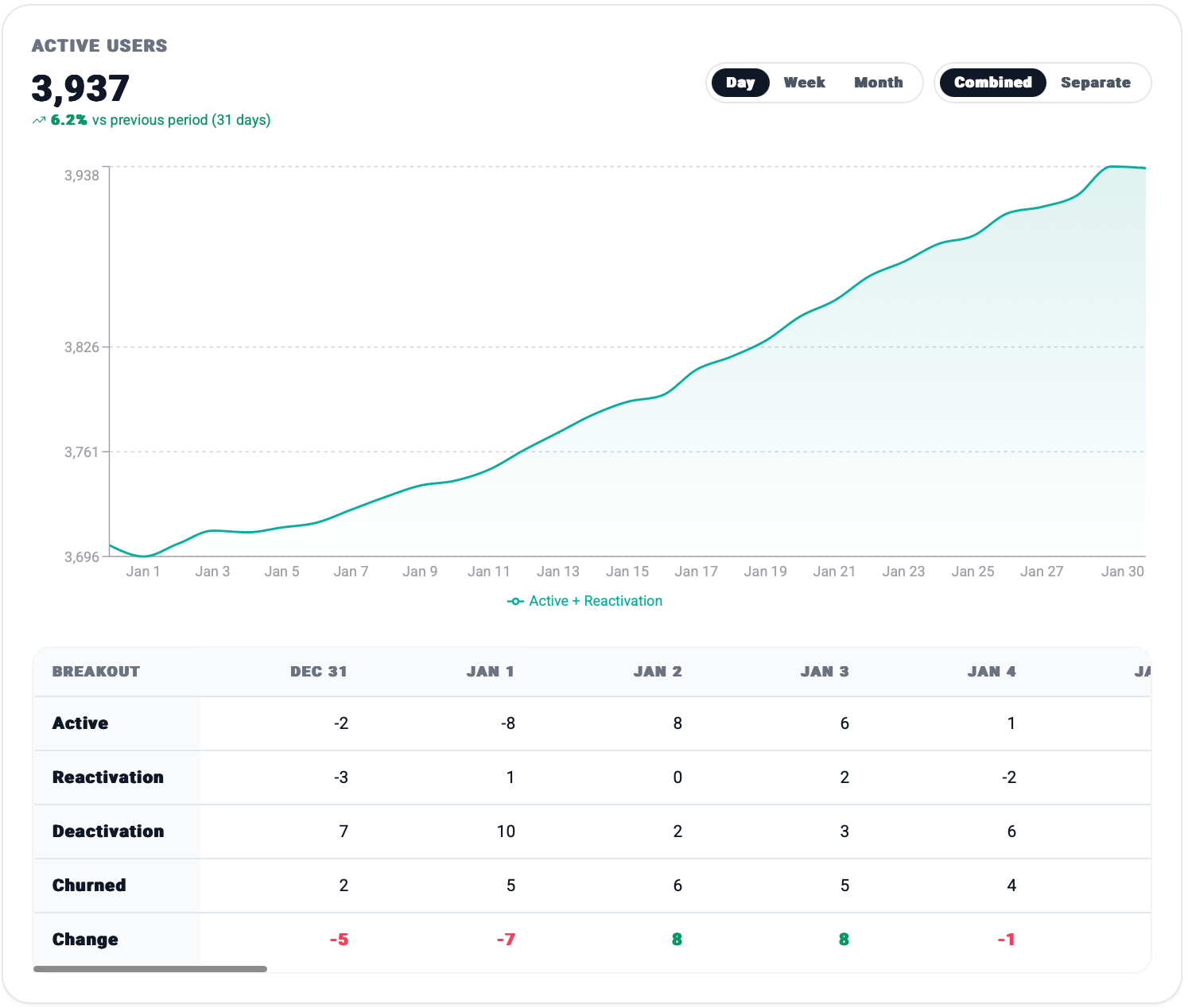Select the Reactivation row label
This screenshot has height=1008, width=1188.
pyautogui.click(x=108, y=777)
